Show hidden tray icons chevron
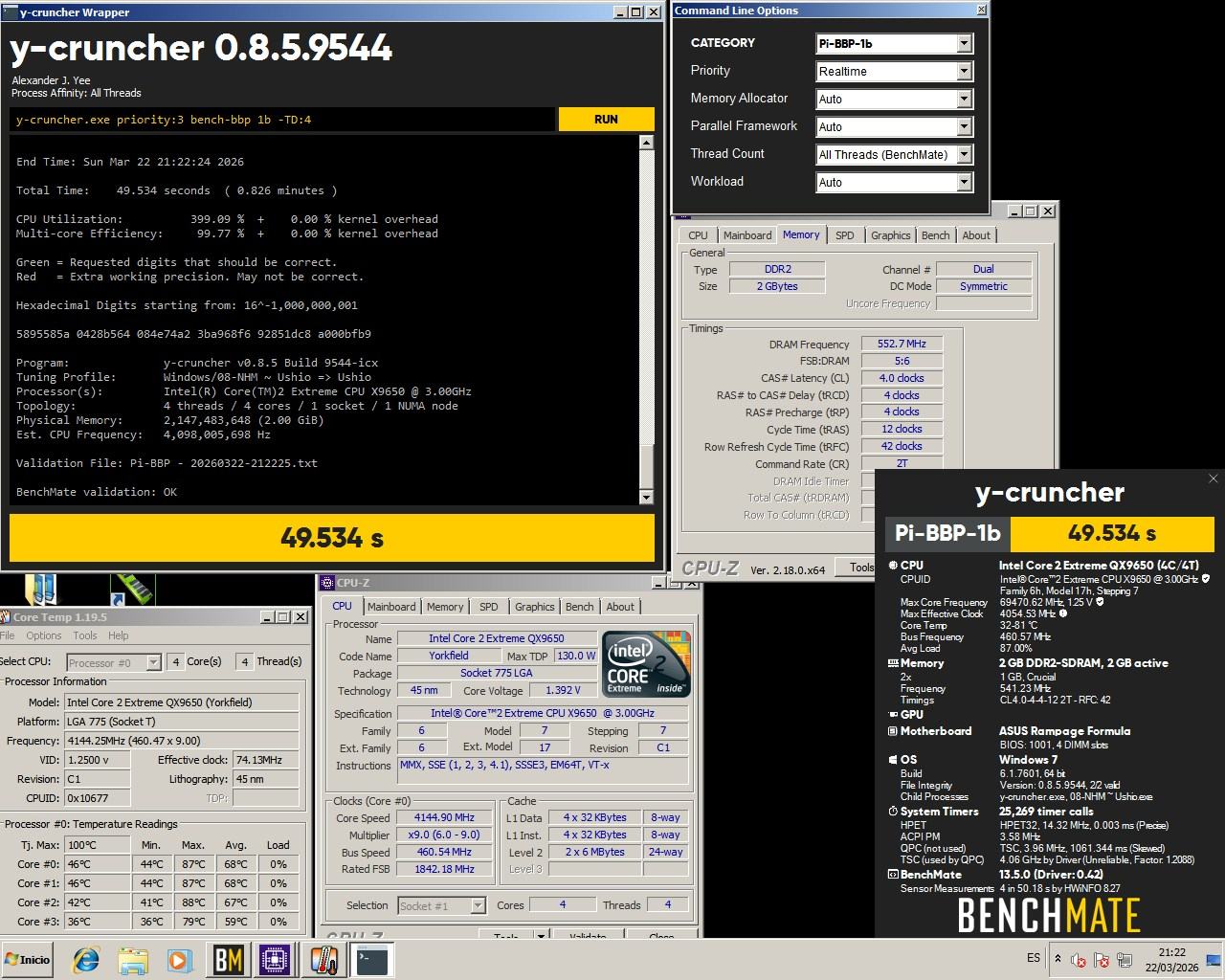Screen dimensions: 1225x980 pyautogui.click(x=1058, y=958)
